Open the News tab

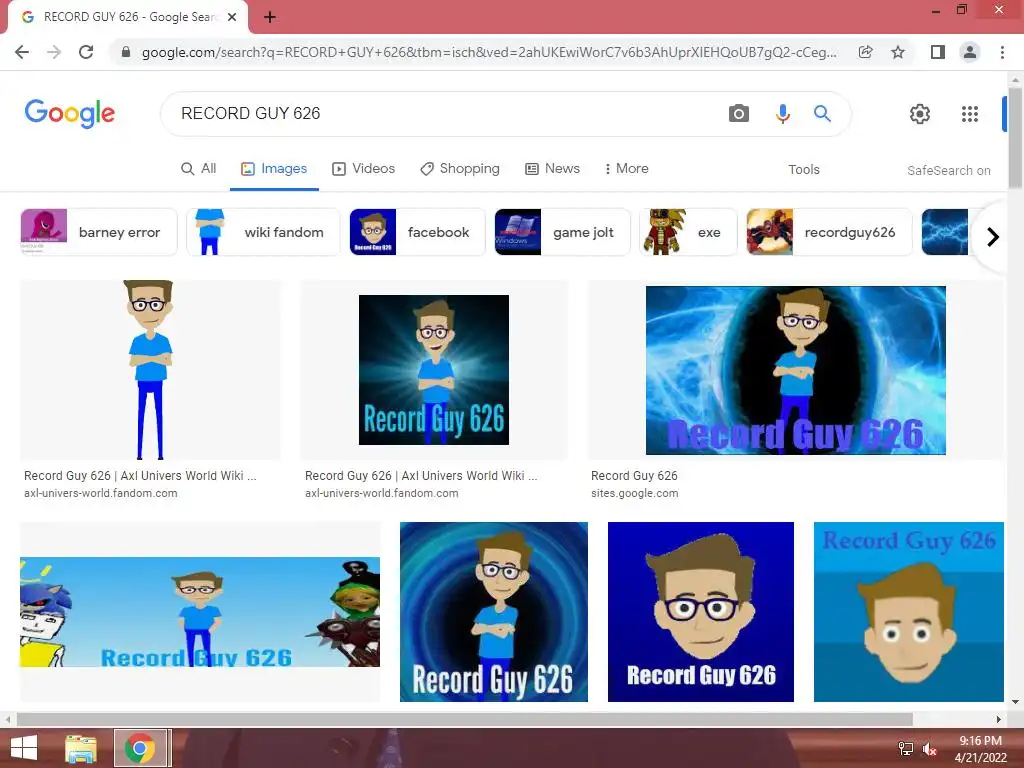point(552,168)
